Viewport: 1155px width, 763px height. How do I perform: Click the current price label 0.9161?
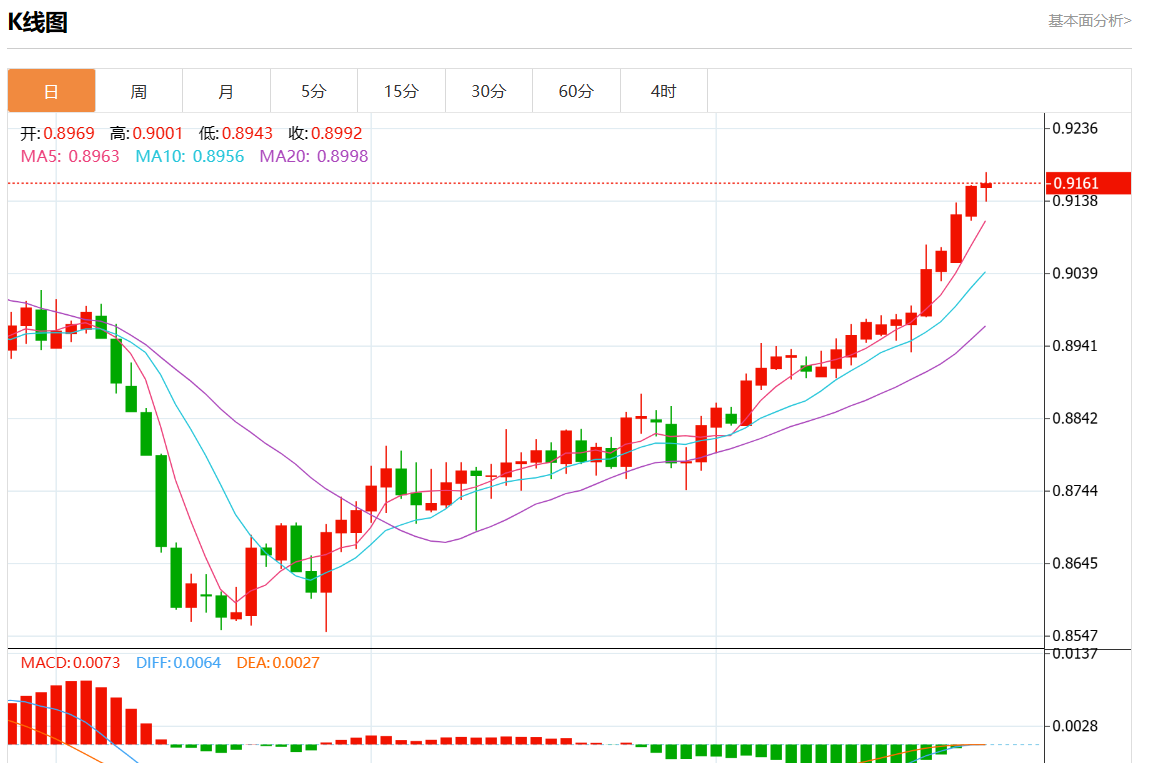[1088, 183]
